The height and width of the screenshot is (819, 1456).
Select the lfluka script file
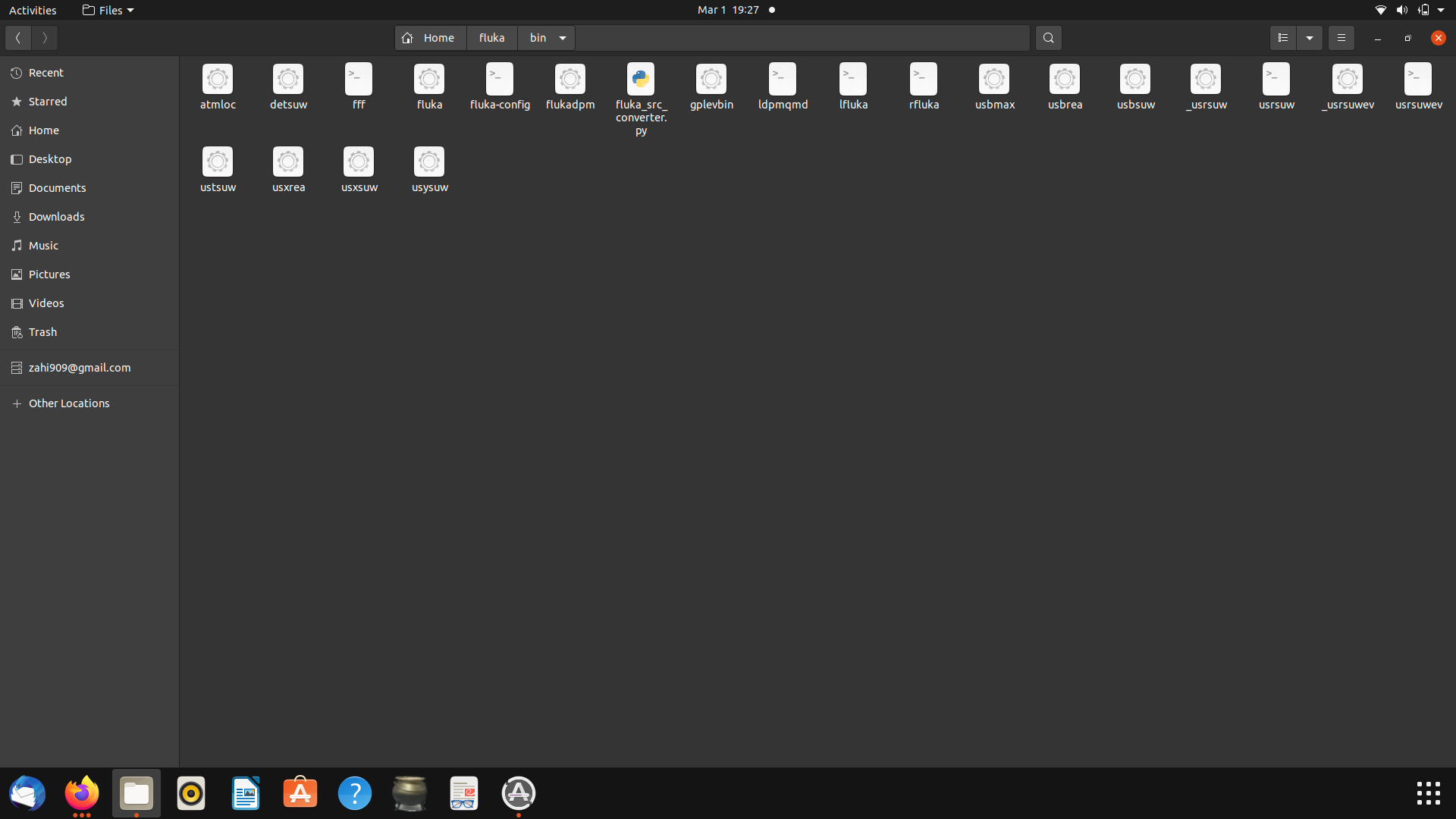pos(853,79)
